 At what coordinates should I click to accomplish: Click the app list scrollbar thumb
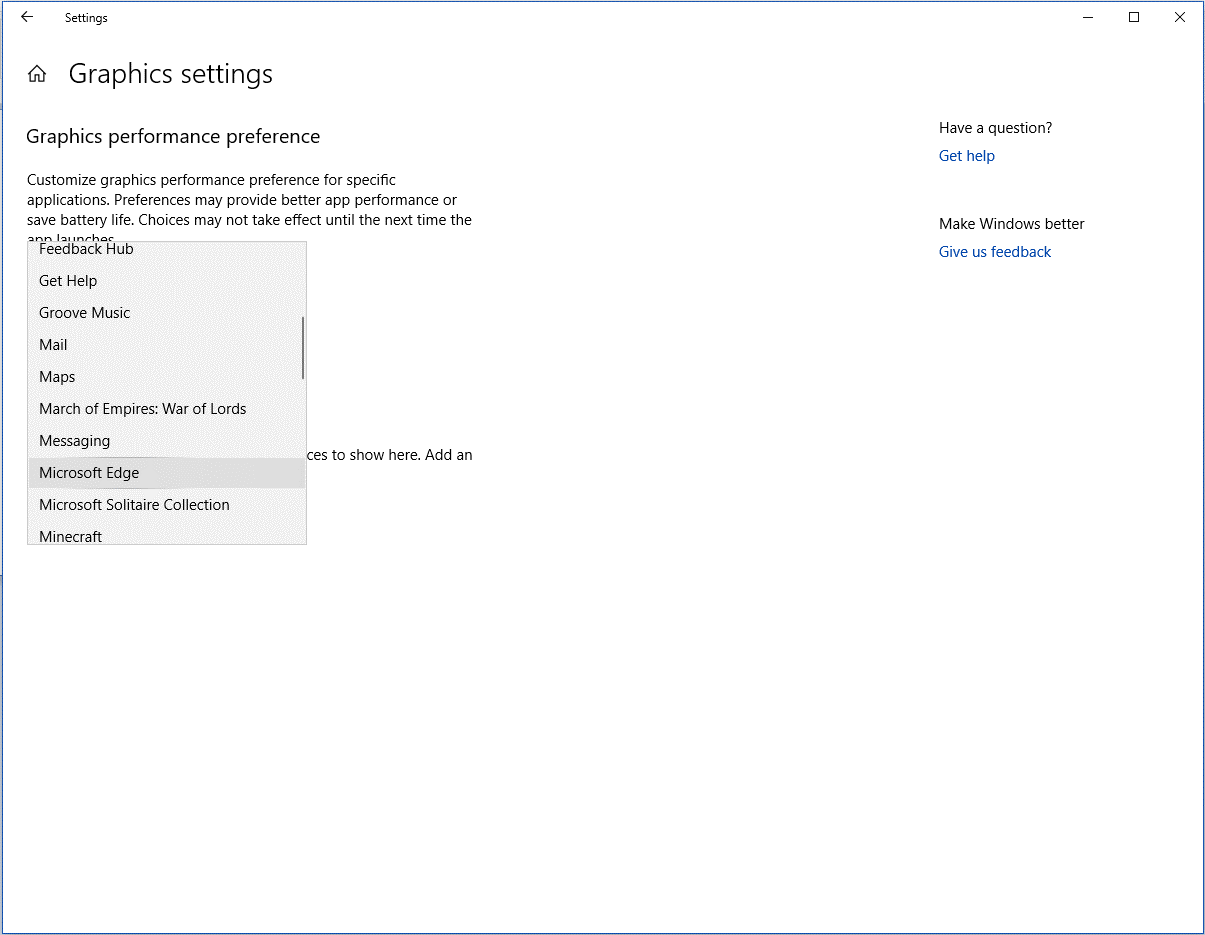click(x=303, y=348)
